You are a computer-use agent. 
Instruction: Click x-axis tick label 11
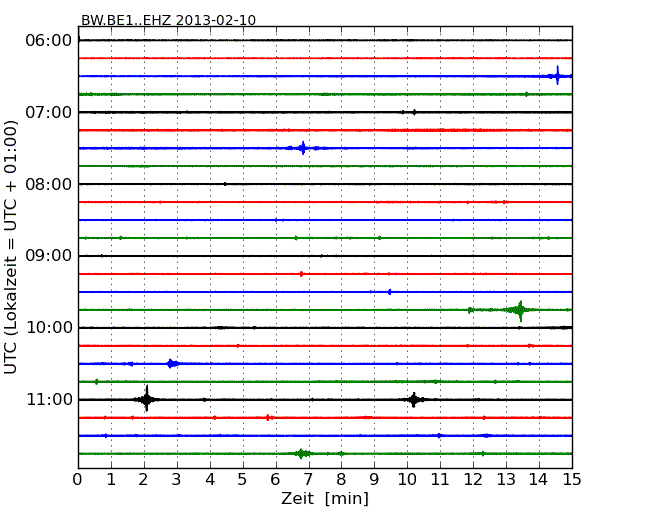coord(440,479)
